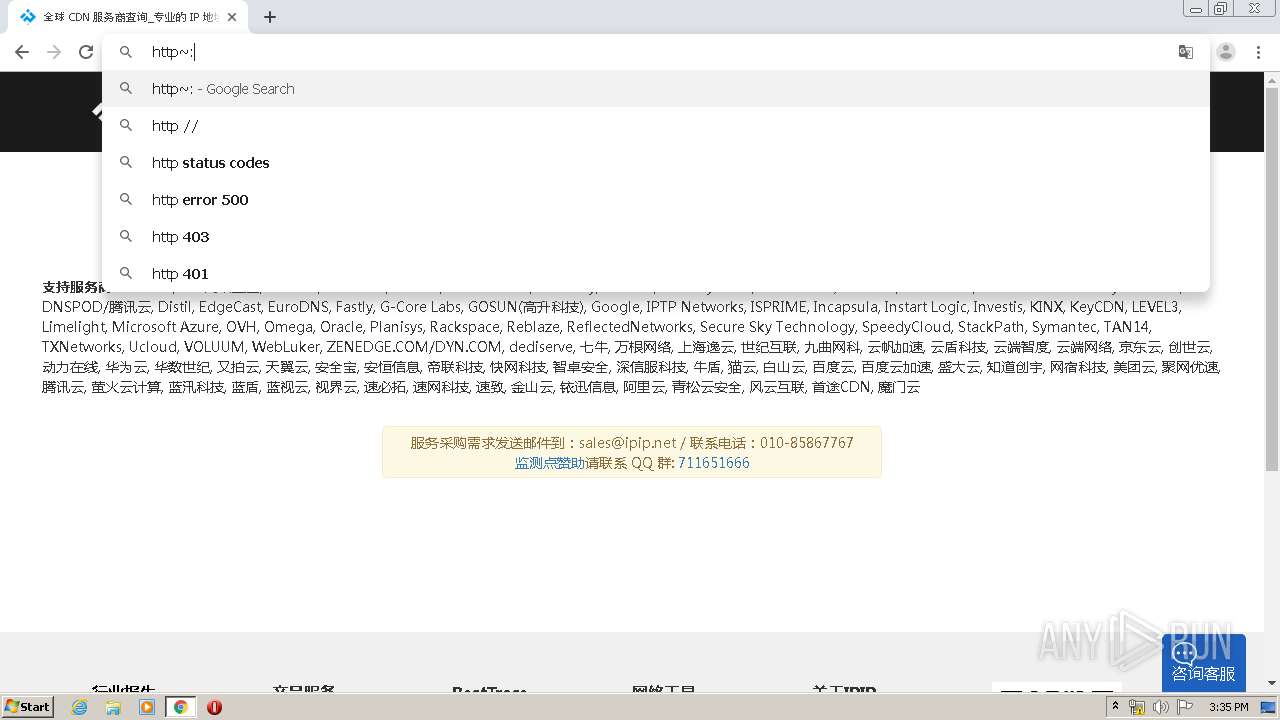Viewport: 1280px width, 720px height.
Task: Click the Chrome taskbar icon
Action: click(x=180, y=707)
